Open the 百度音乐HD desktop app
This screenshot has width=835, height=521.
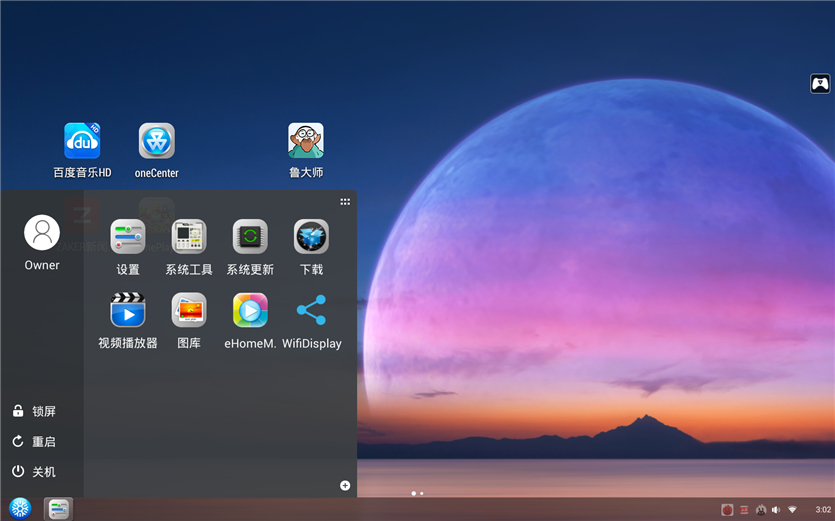pyautogui.click(x=82, y=141)
